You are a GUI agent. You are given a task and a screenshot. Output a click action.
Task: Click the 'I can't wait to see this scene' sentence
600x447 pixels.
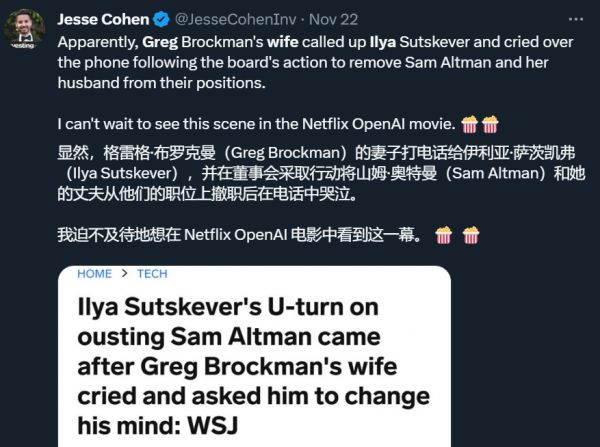250,124
